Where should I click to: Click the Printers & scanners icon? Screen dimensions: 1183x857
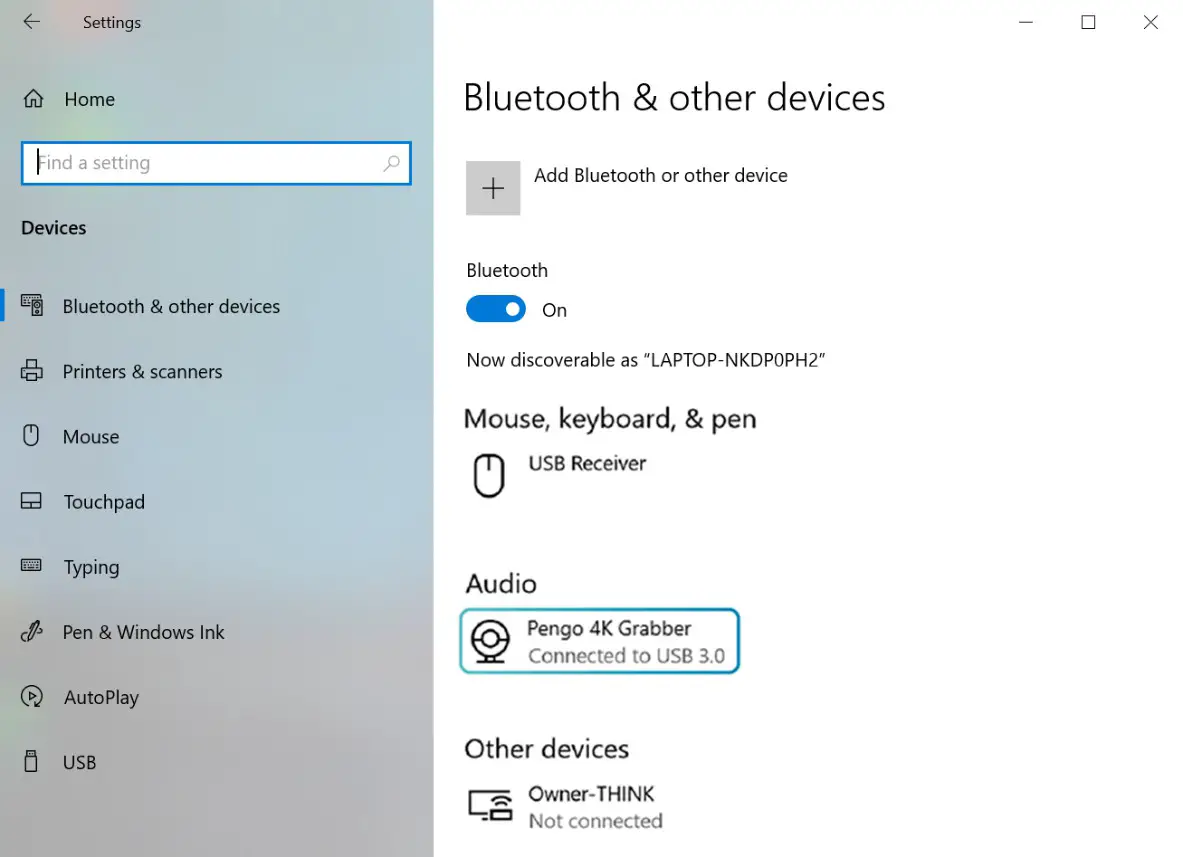[32, 371]
